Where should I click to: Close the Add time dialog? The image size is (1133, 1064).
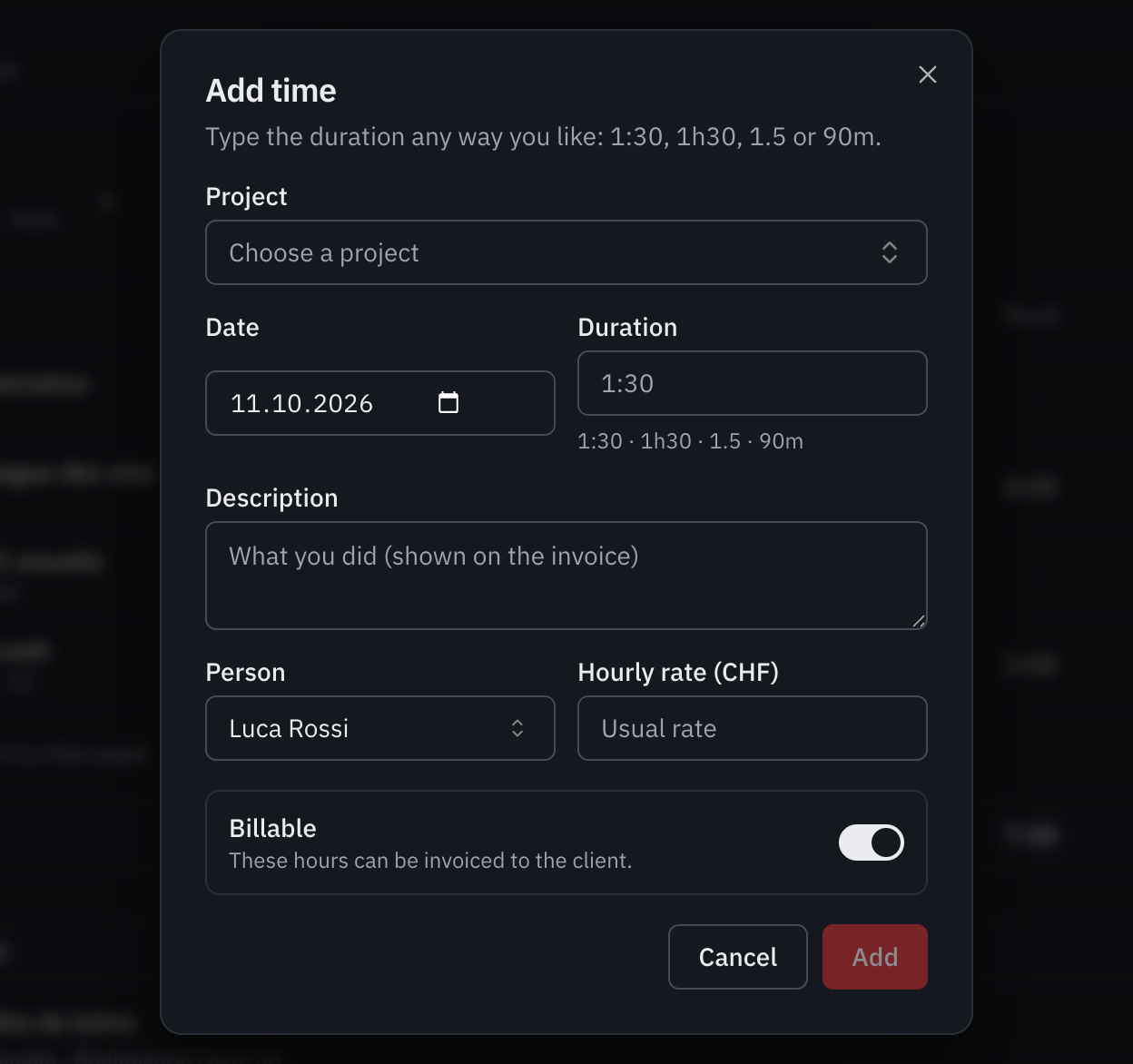pos(927,74)
